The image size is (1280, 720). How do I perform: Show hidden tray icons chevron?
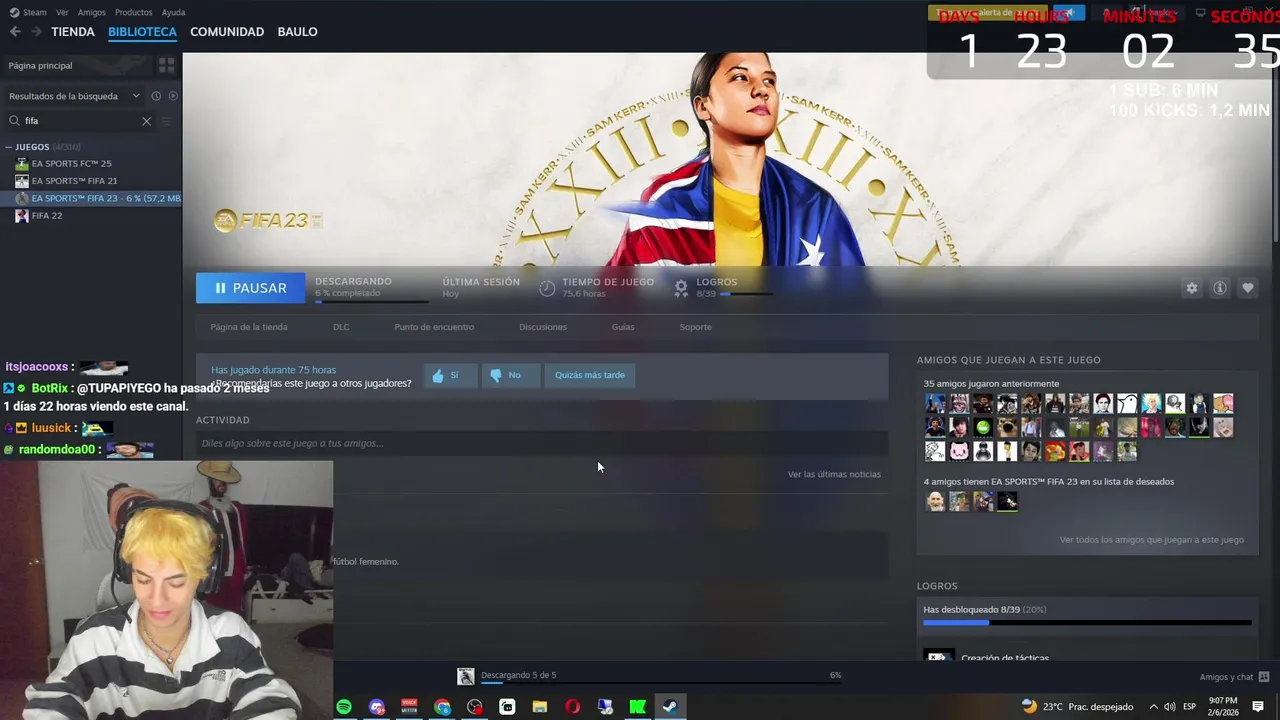(1153, 707)
